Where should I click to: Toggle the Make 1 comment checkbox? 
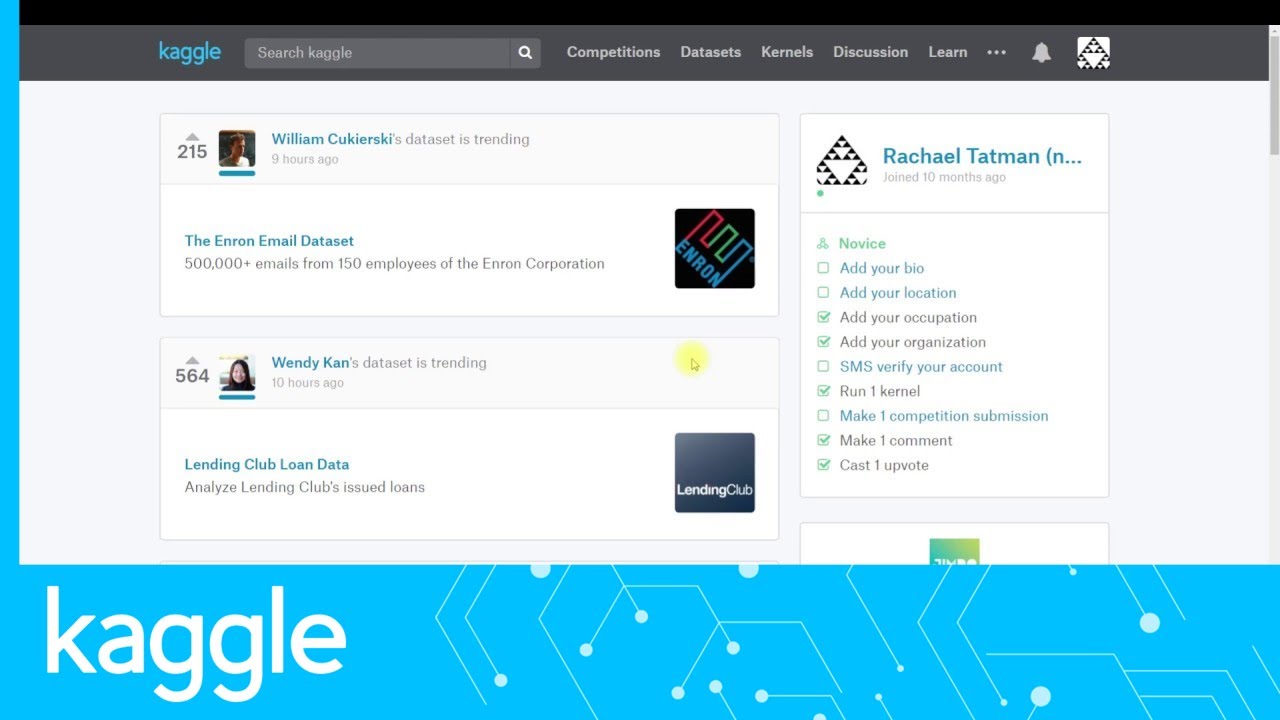(x=823, y=440)
